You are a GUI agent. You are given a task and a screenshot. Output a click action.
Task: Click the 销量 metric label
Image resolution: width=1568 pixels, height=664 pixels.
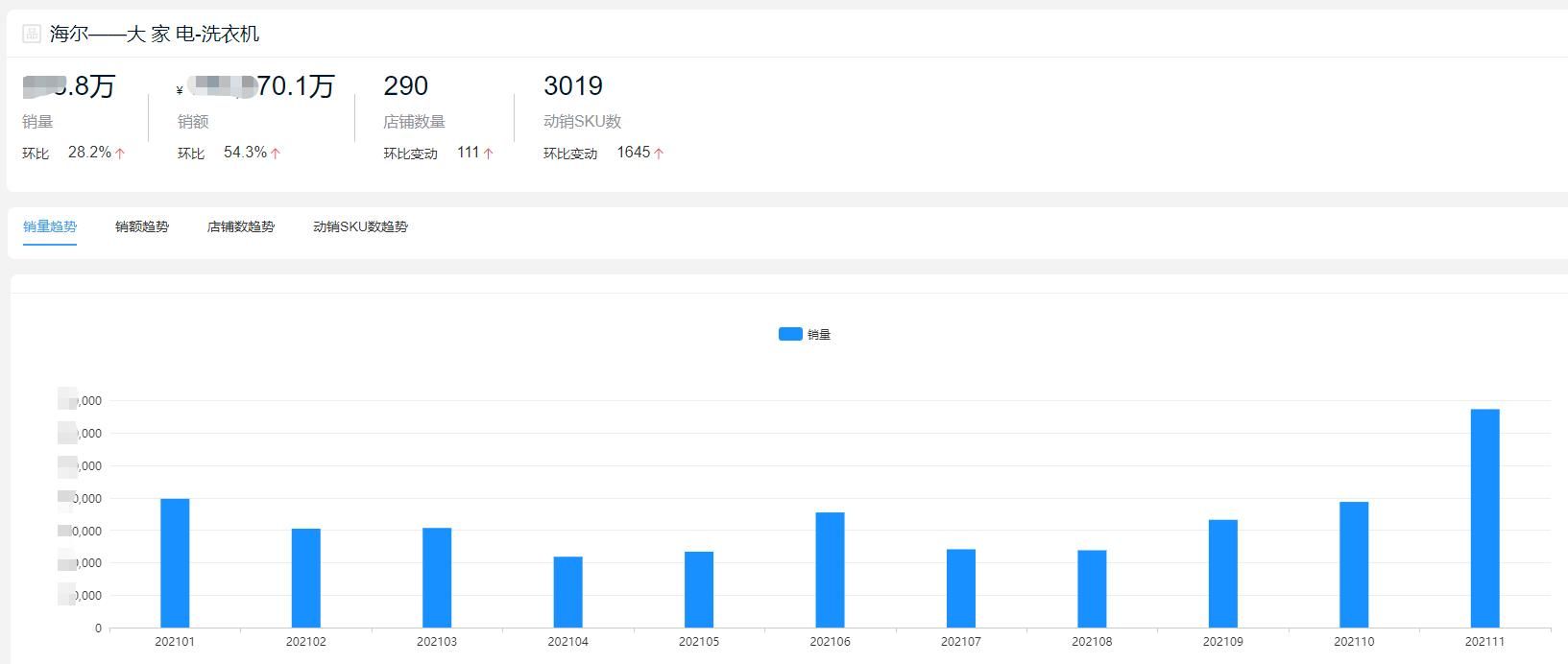pyautogui.click(x=38, y=122)
